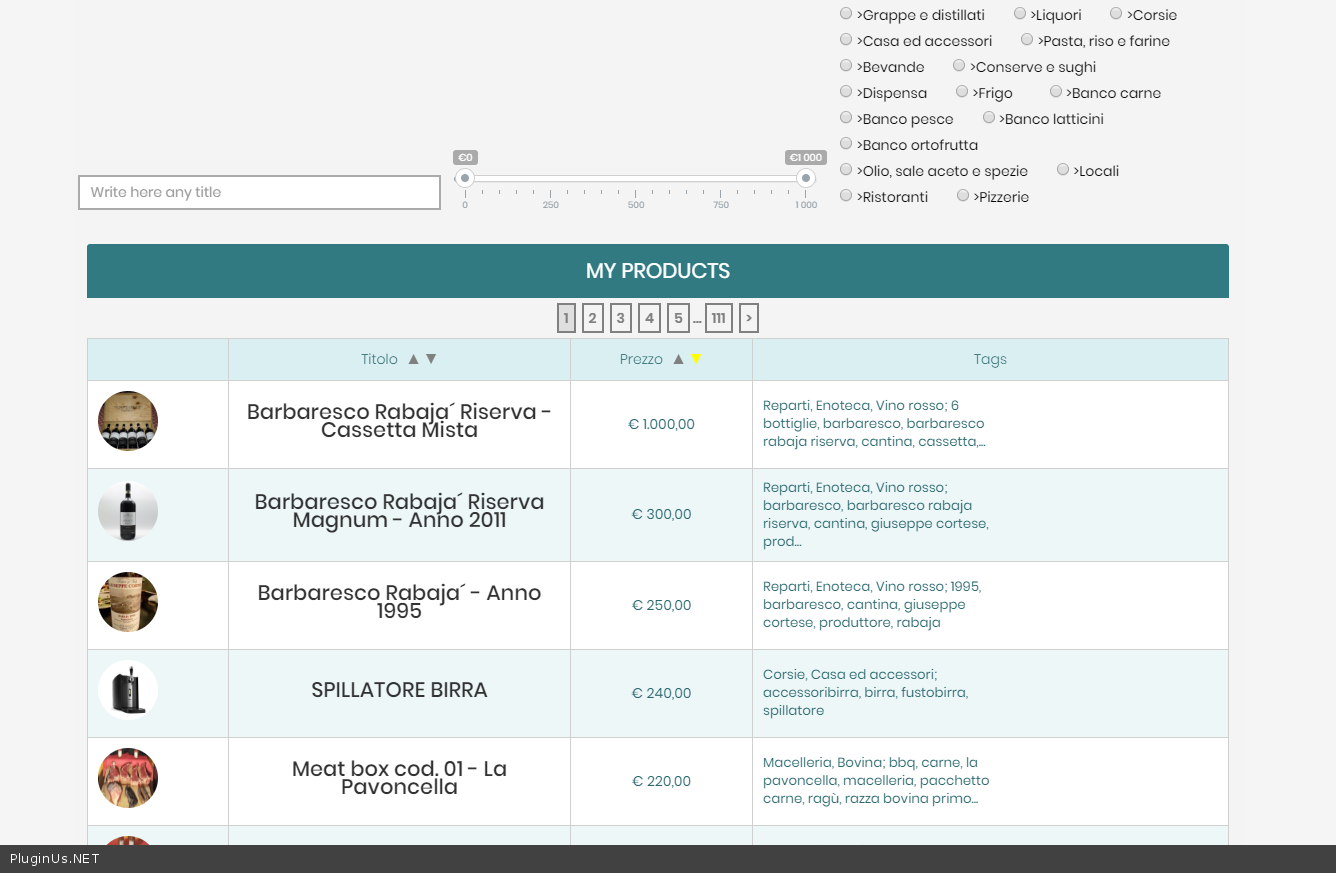The image size is (1336, 873).
Task: Click the minimum price slider handle
Action: [465, 178]
